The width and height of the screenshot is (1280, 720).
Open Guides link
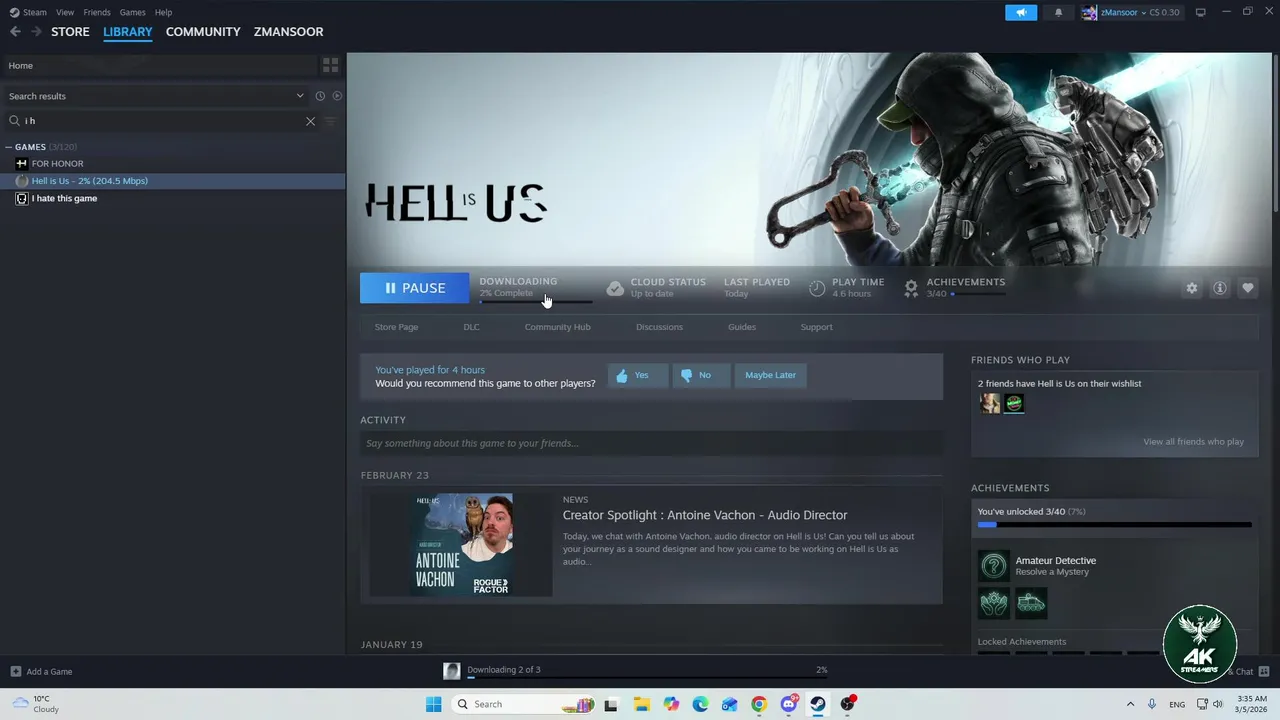tap(742, 327)
